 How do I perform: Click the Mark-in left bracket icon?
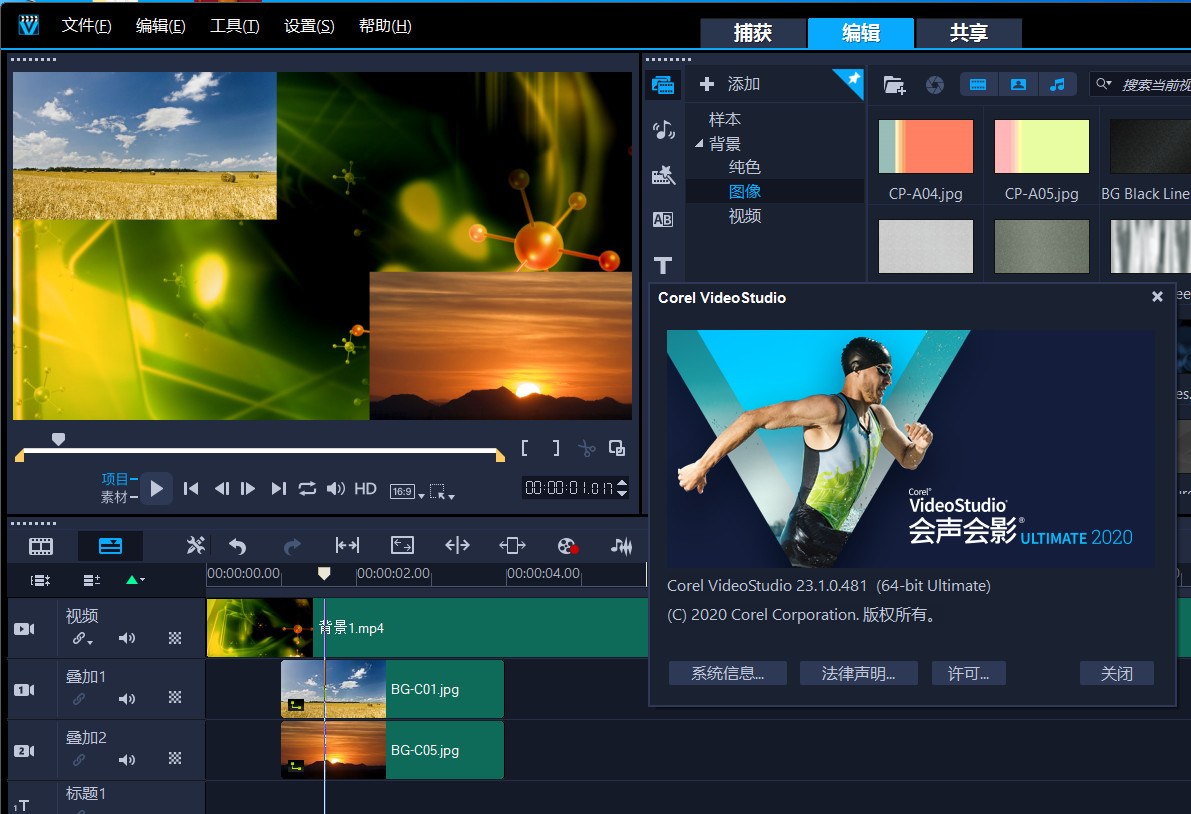(525, 448)
